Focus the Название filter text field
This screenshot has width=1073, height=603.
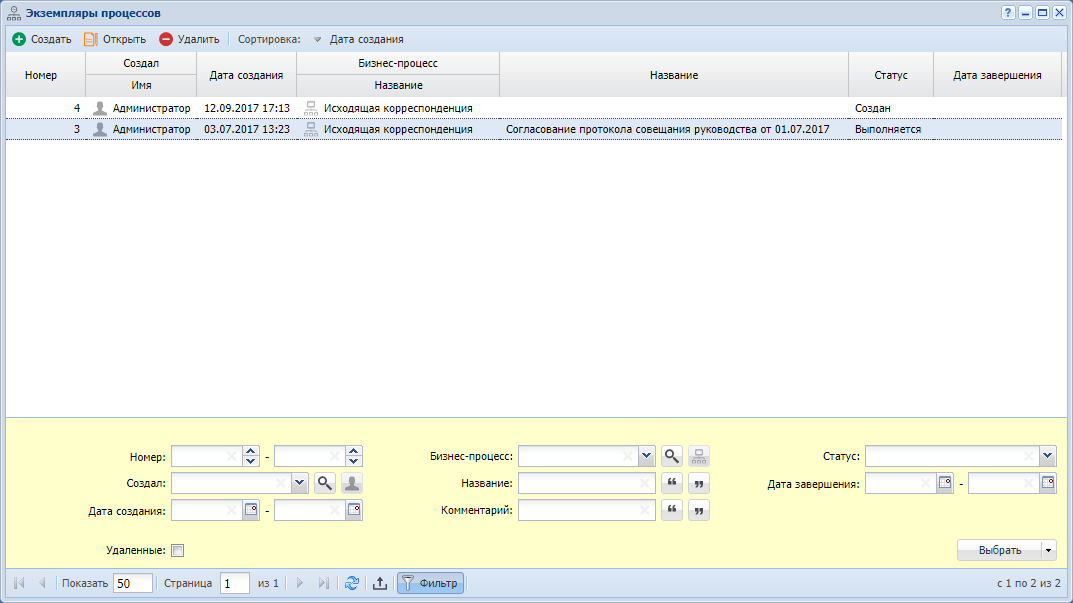586,483
